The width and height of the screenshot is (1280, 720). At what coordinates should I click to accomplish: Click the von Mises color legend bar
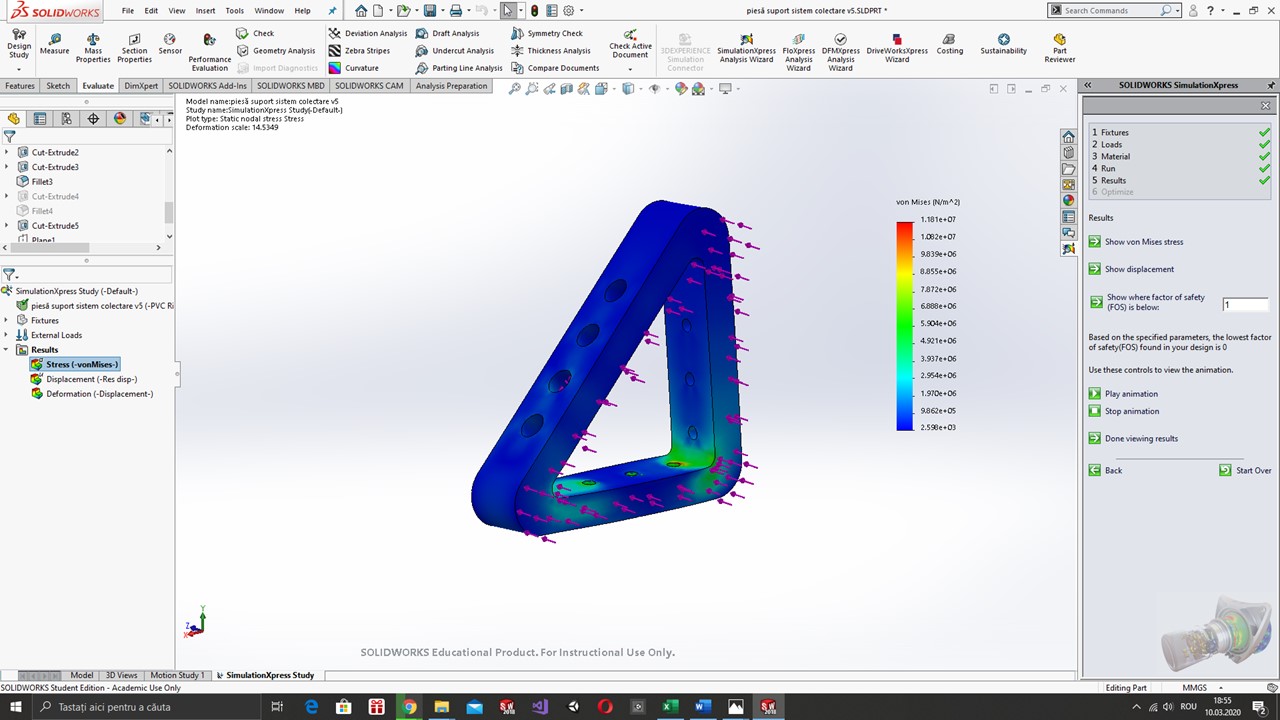pos(904,325)
